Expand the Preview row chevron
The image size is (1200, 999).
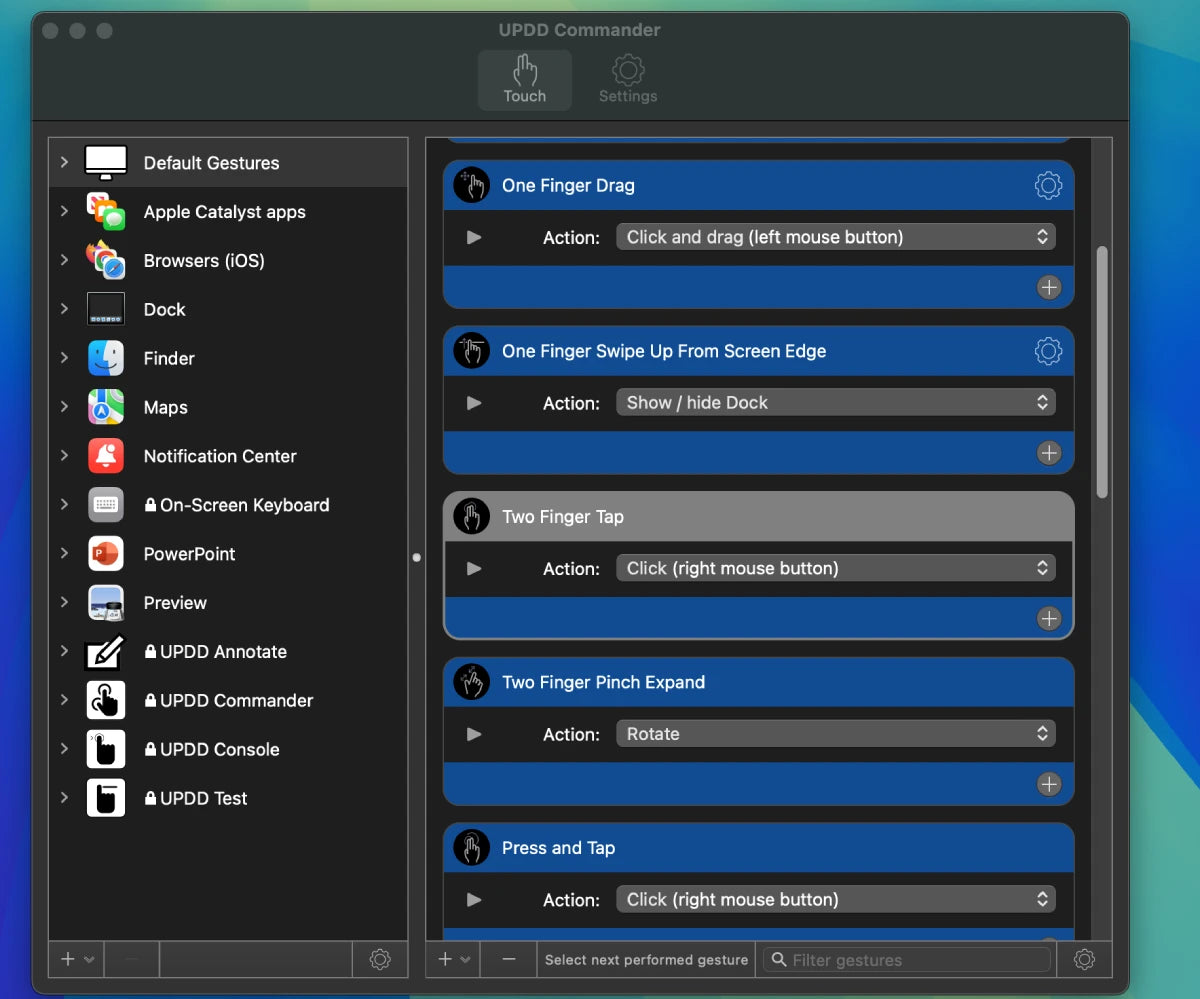click(64, 602)
